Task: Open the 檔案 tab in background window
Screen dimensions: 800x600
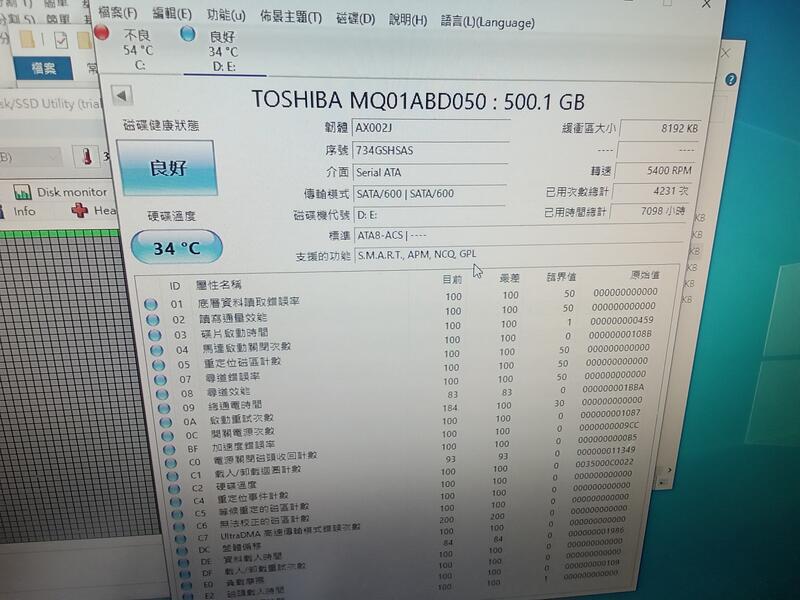Action: (x=44, y=68)
